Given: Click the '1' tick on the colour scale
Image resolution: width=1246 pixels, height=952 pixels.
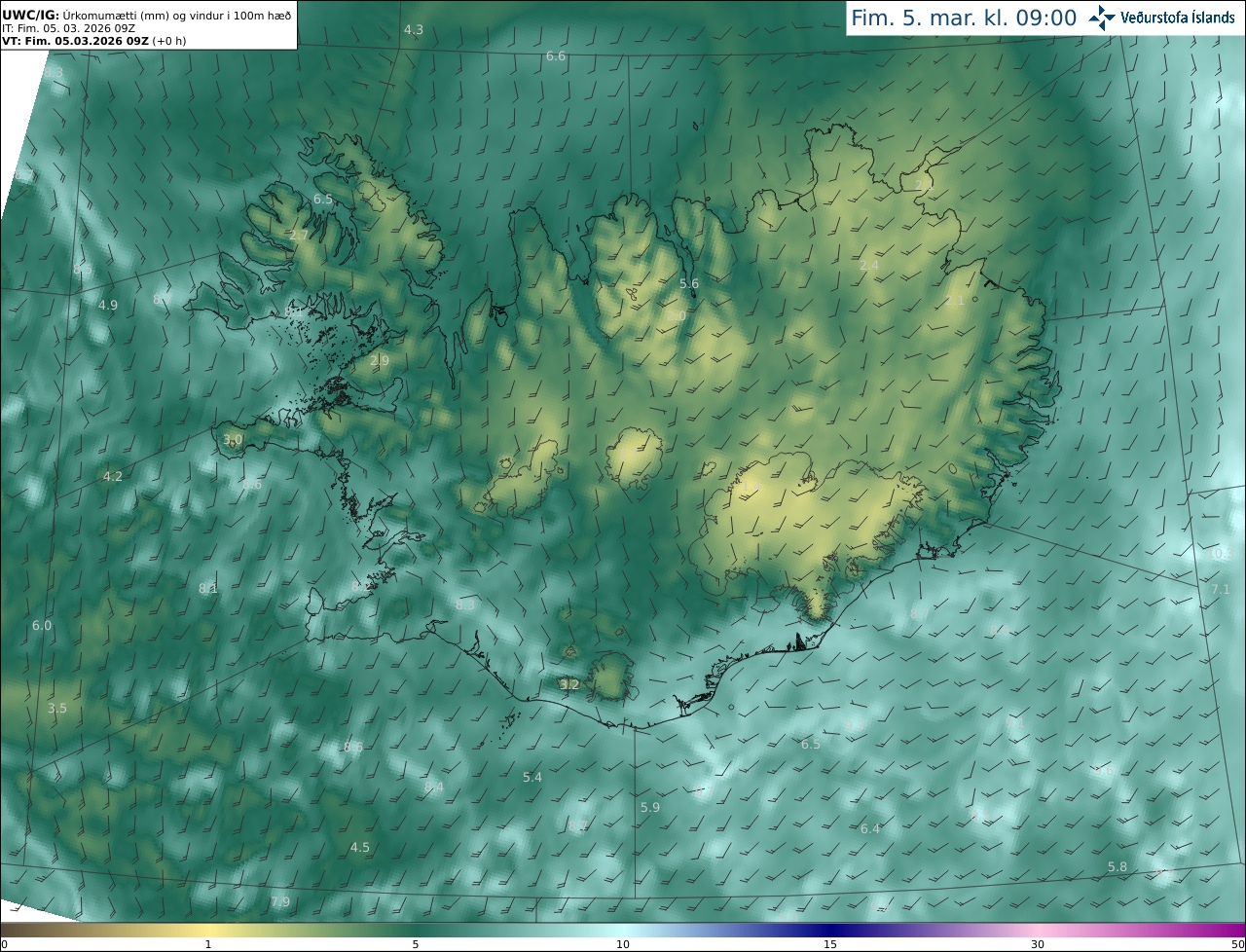Looking at the screenshot, I should tap(208, 944).
